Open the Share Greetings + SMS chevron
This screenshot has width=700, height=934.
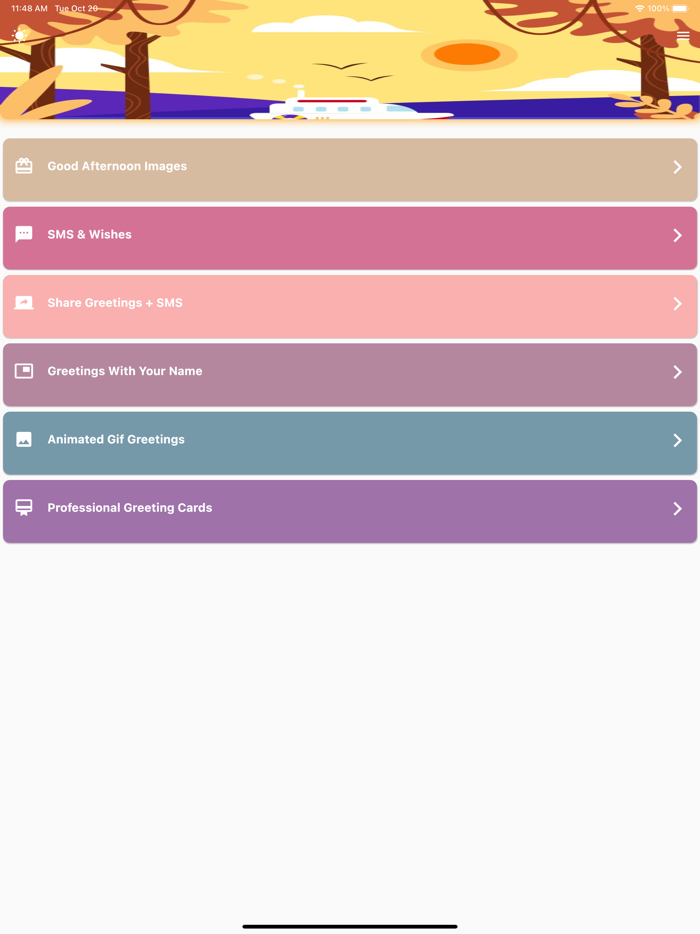click(x=676, y=303)
